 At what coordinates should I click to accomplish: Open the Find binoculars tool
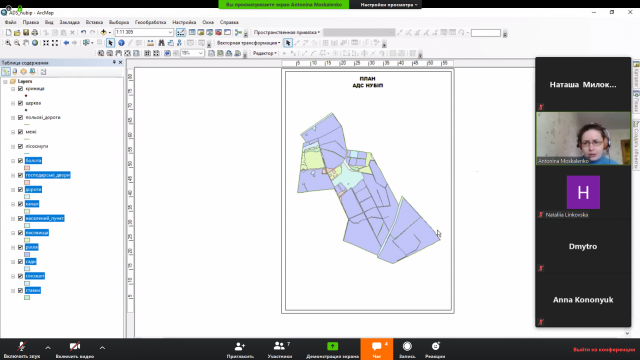[x=161, y=43]
